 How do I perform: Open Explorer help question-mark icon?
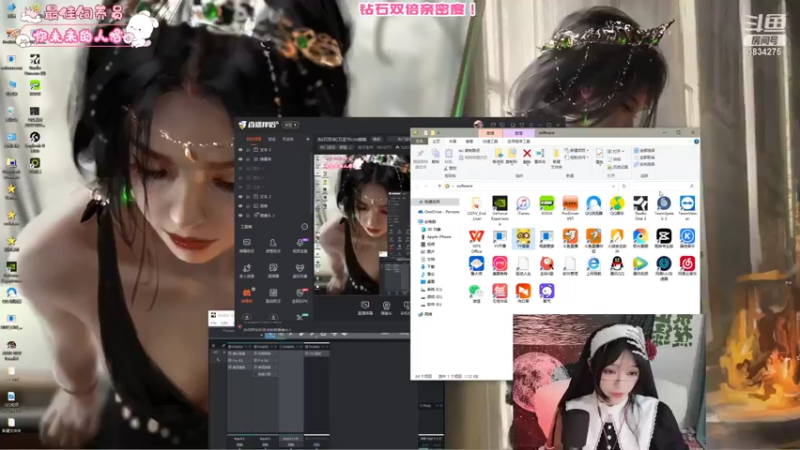696,141
